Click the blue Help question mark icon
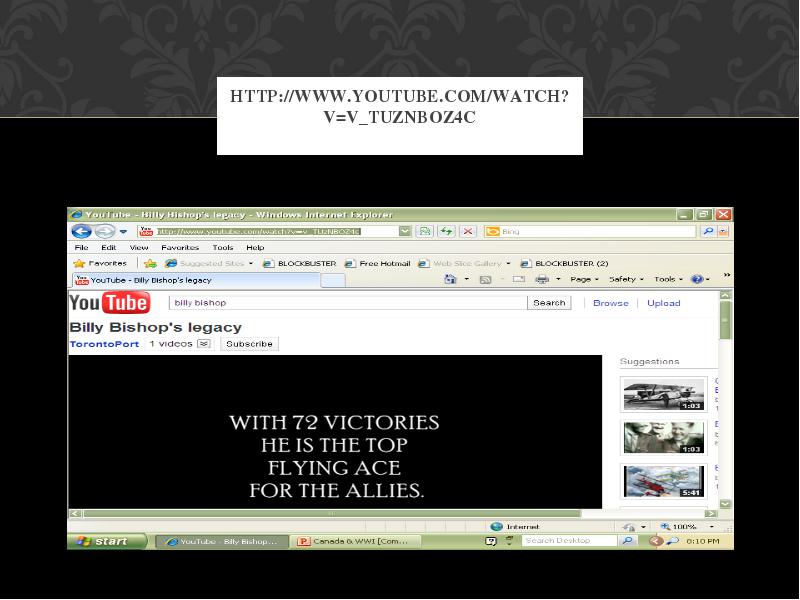This screenshot has width=800, height=600. (x=696, y=279)
